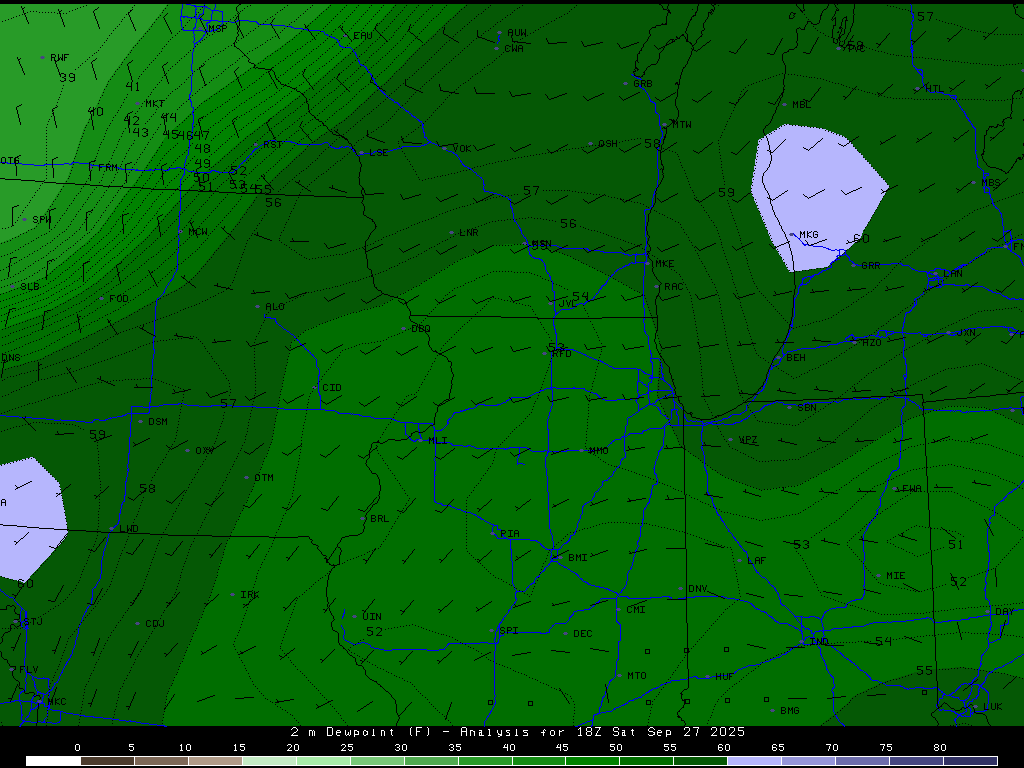The width and height of the screenshot is (1024, 768).
Task: Click the MTW station label
Action: [682, 124]
